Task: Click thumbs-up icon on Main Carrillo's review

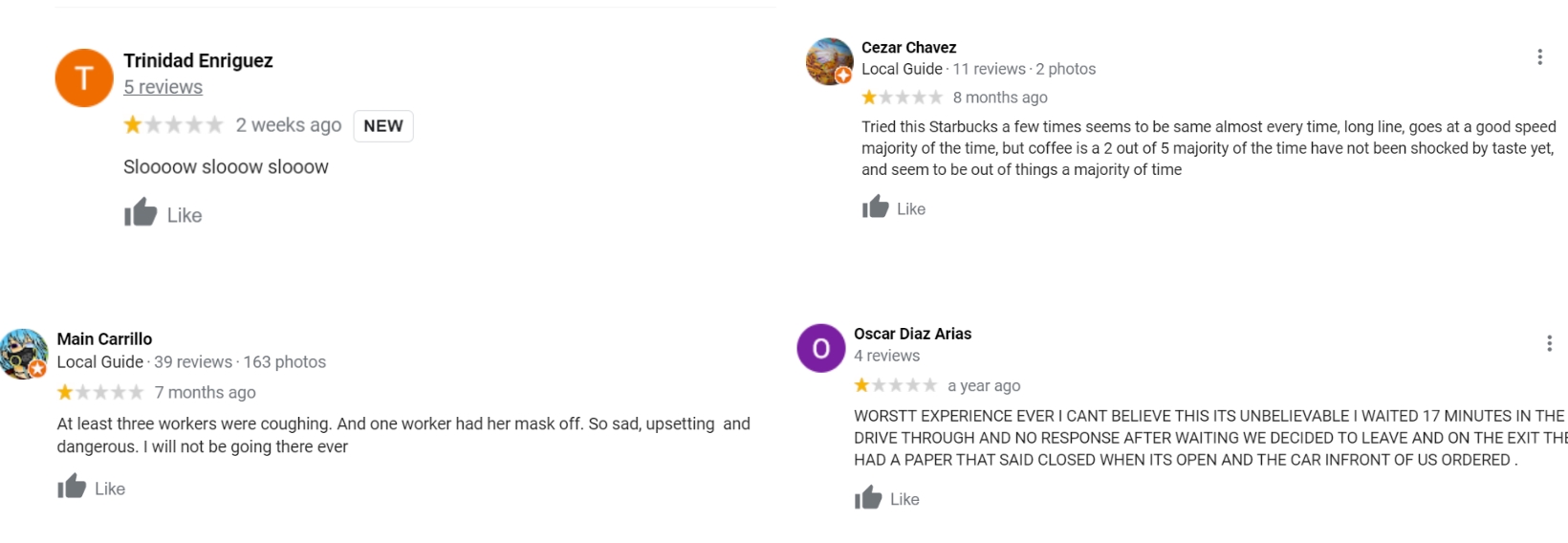Action: coord(72,488)
